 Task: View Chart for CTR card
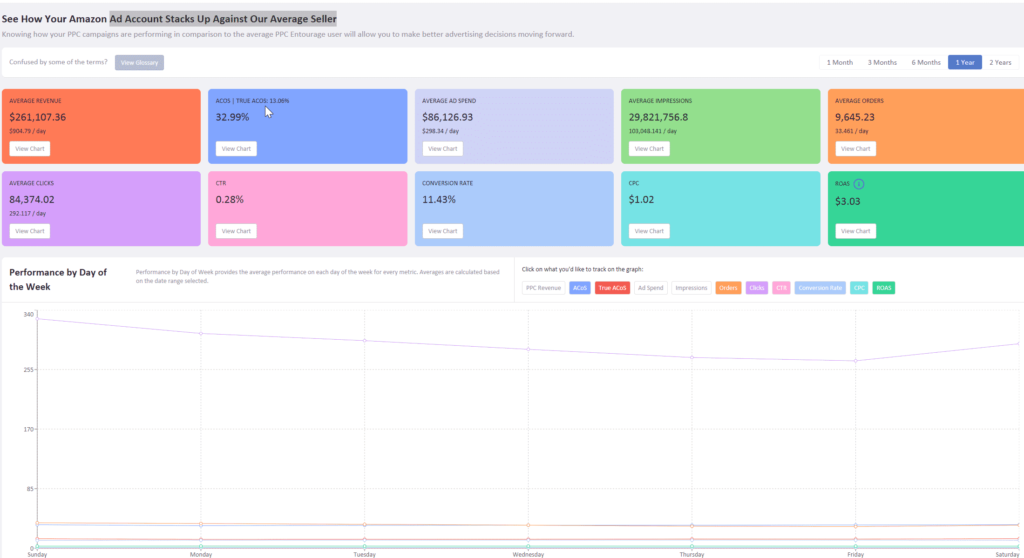click(x=236, y=231)
